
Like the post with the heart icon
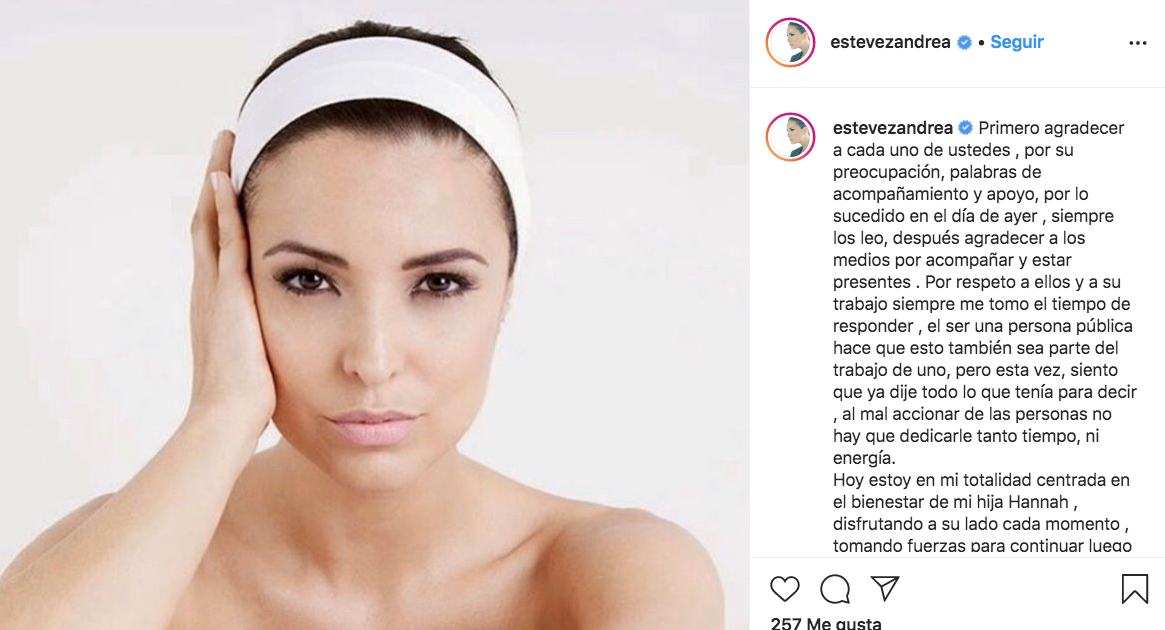(785, 589)
